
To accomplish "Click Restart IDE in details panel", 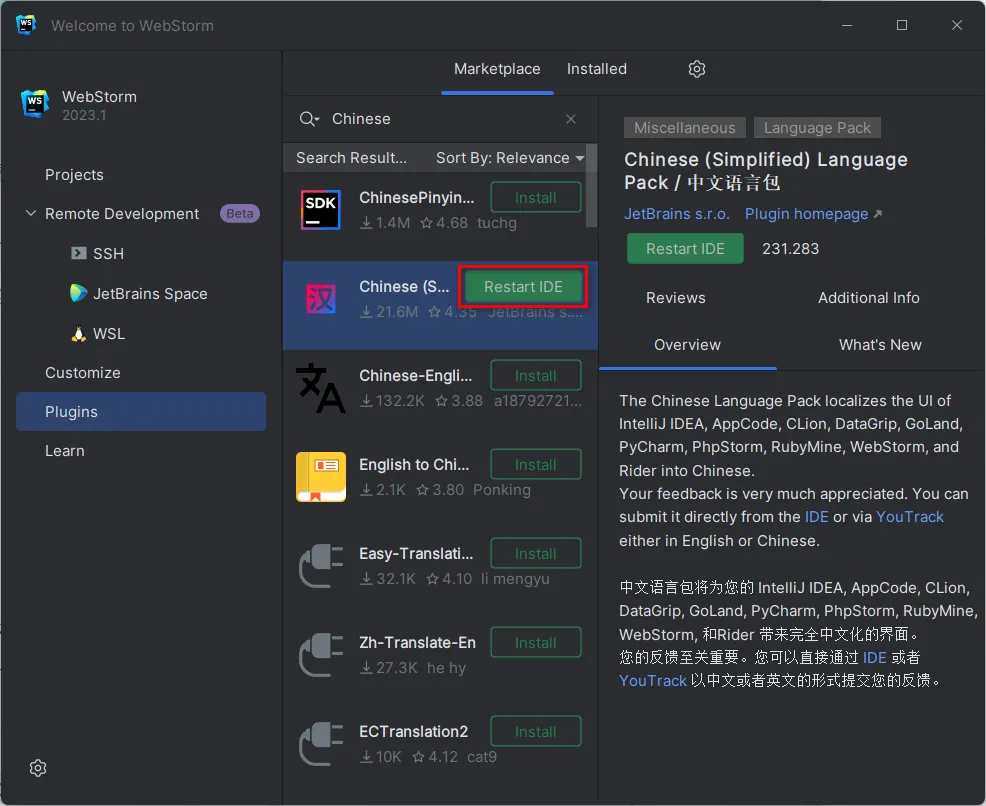I will [685, 248].
